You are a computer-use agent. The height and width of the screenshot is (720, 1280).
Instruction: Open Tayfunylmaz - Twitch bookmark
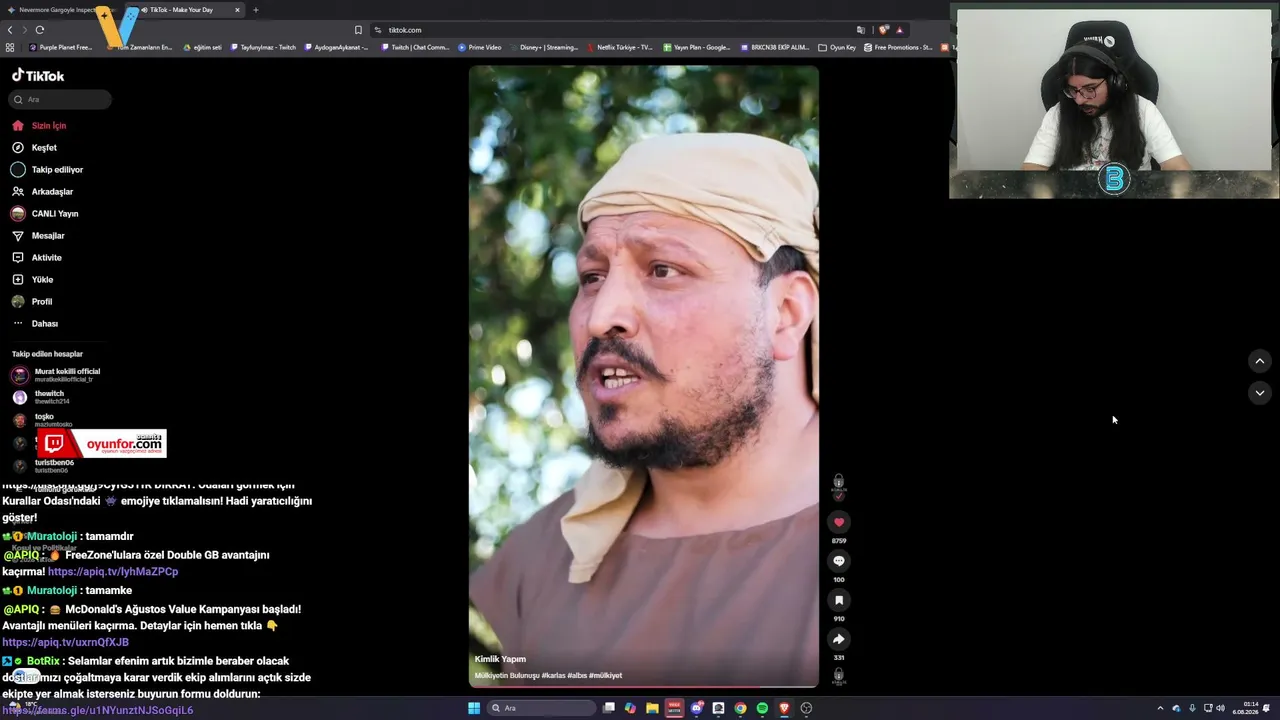tap(264, 47)
